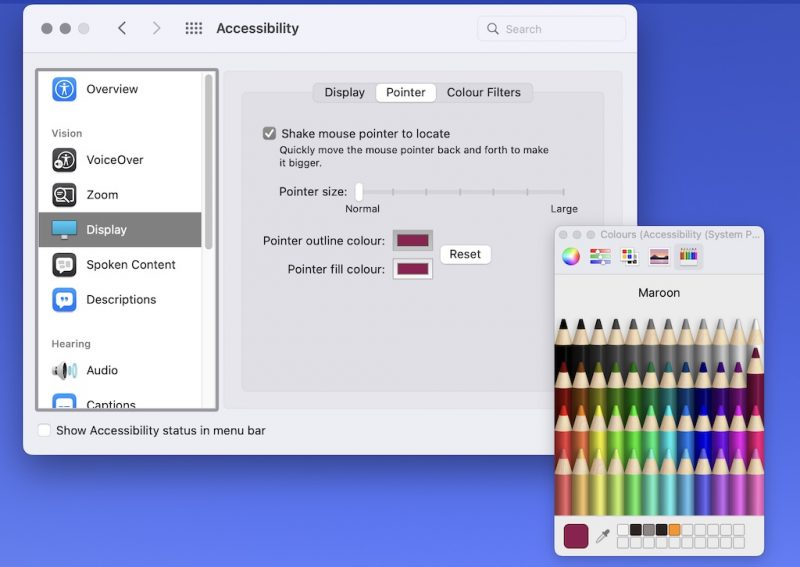Click the search magnifier icon
Screen dimensions: 800x567
coord(492,29)
